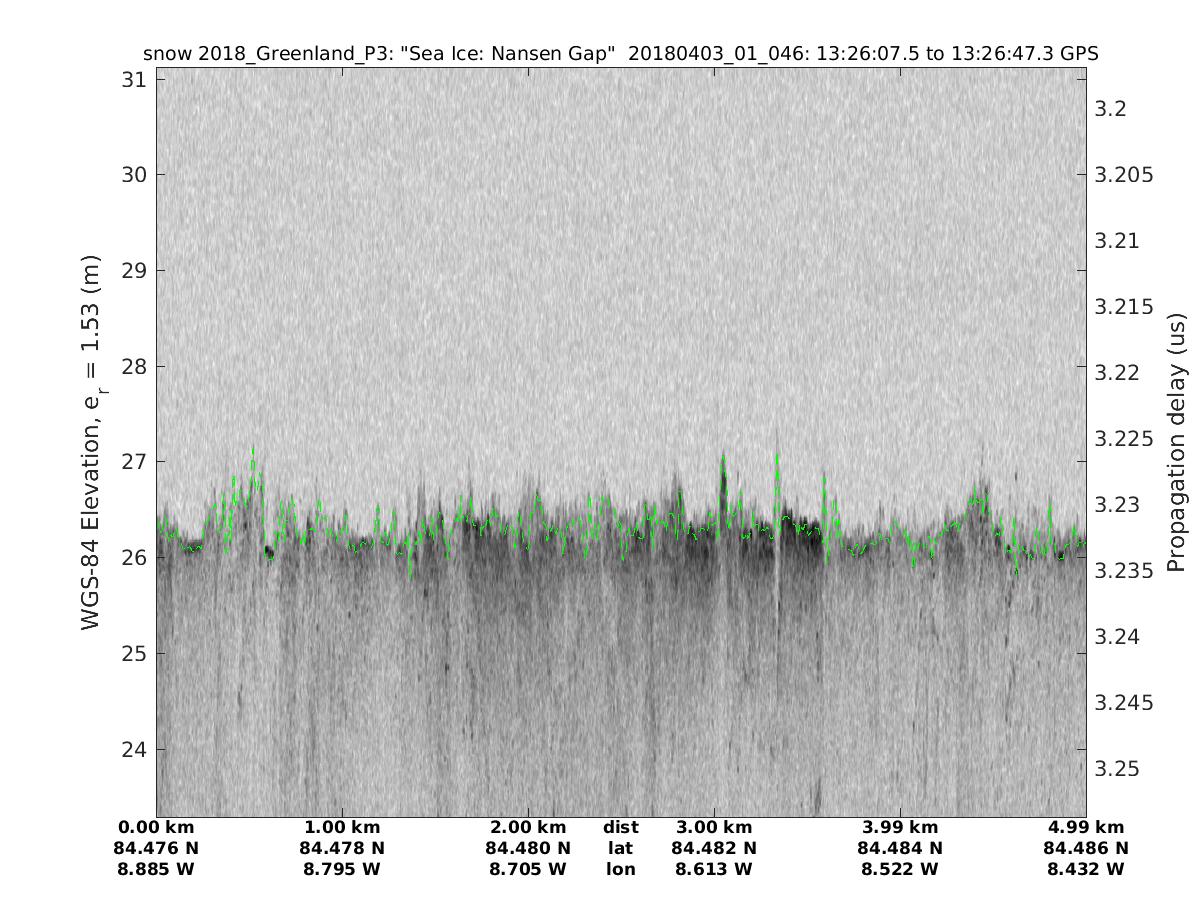Click the 3.235 propagation delay tick label
This screenshot has height=900, width=1200.
click(1125, 570)
